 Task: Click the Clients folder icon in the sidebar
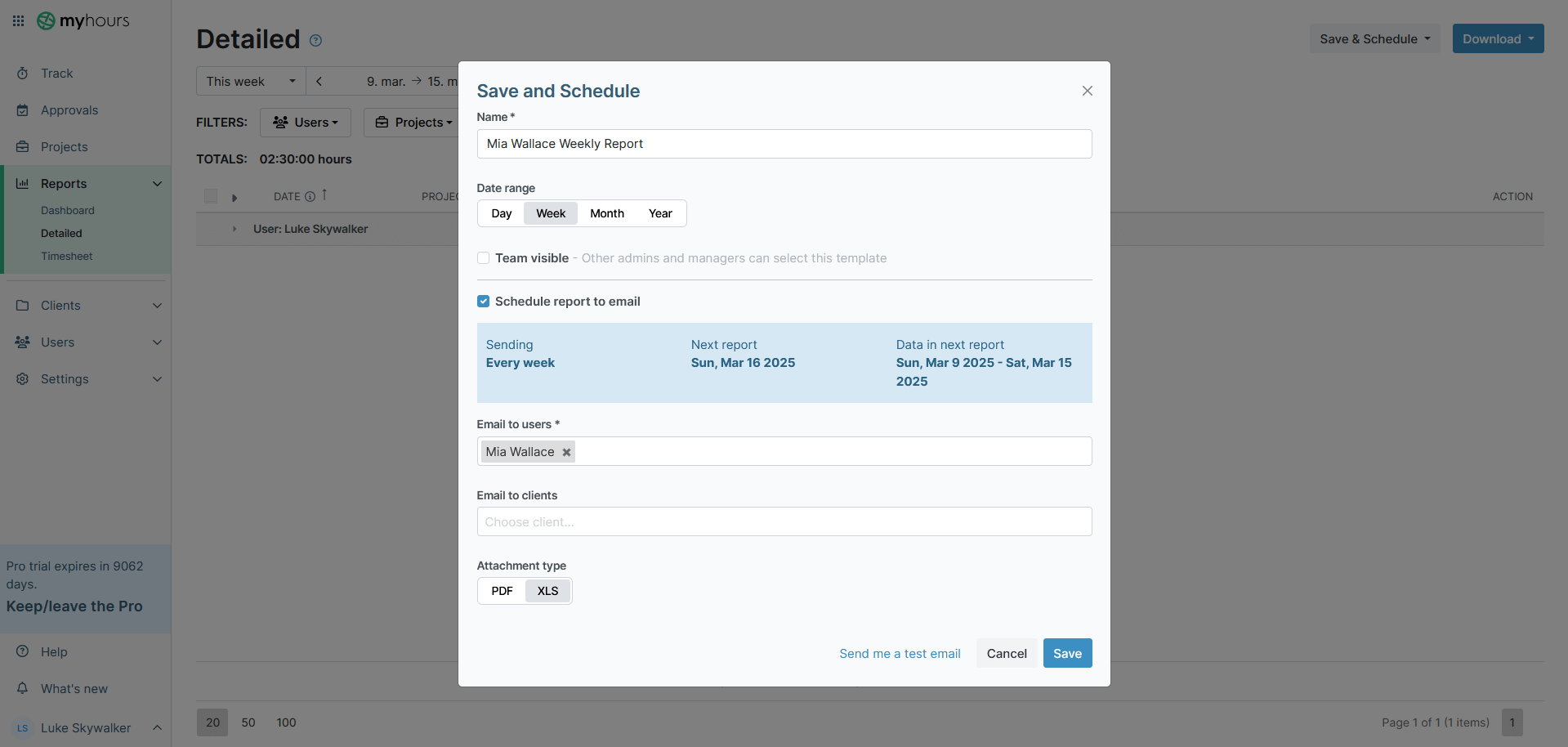pos(23,305)
